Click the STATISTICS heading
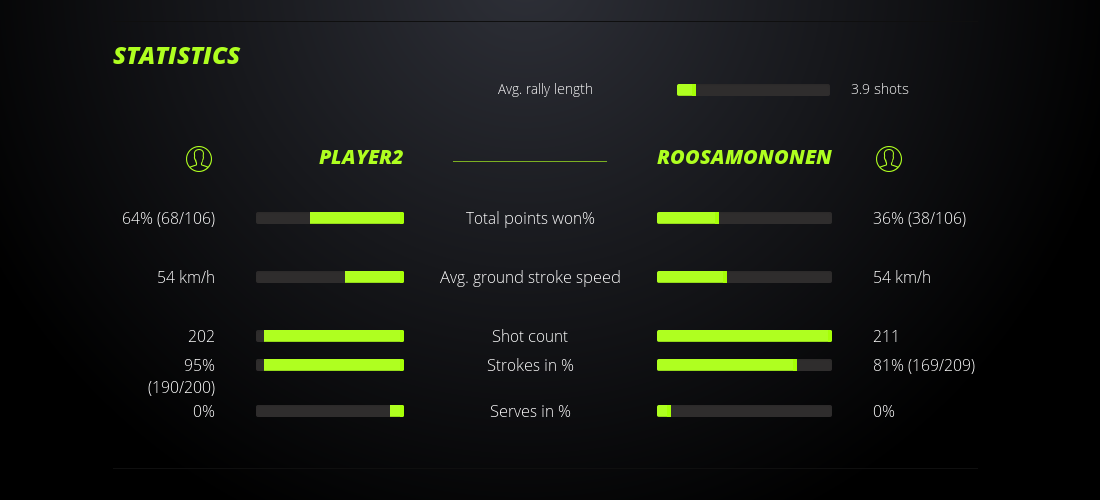The width and height of the screenshot is (1100, 500). [176, 56]
